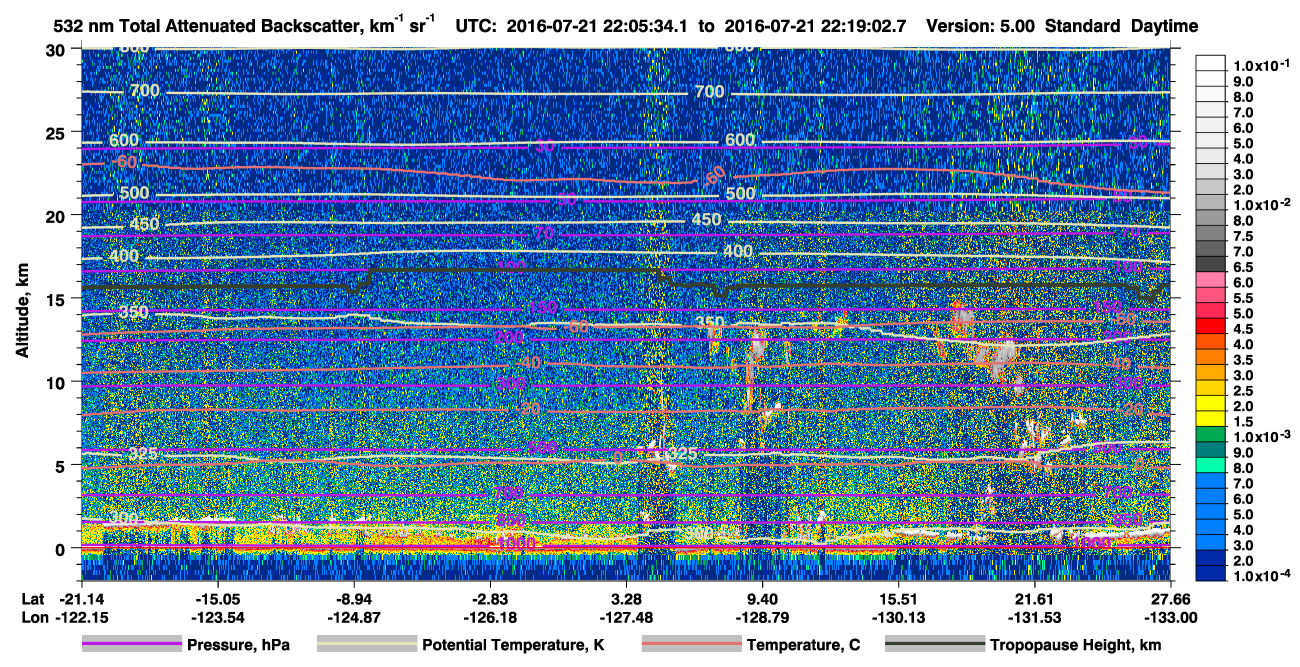Select the 'Pressure, hPa' legend label

pyautogui.click(x=238, y=646)
